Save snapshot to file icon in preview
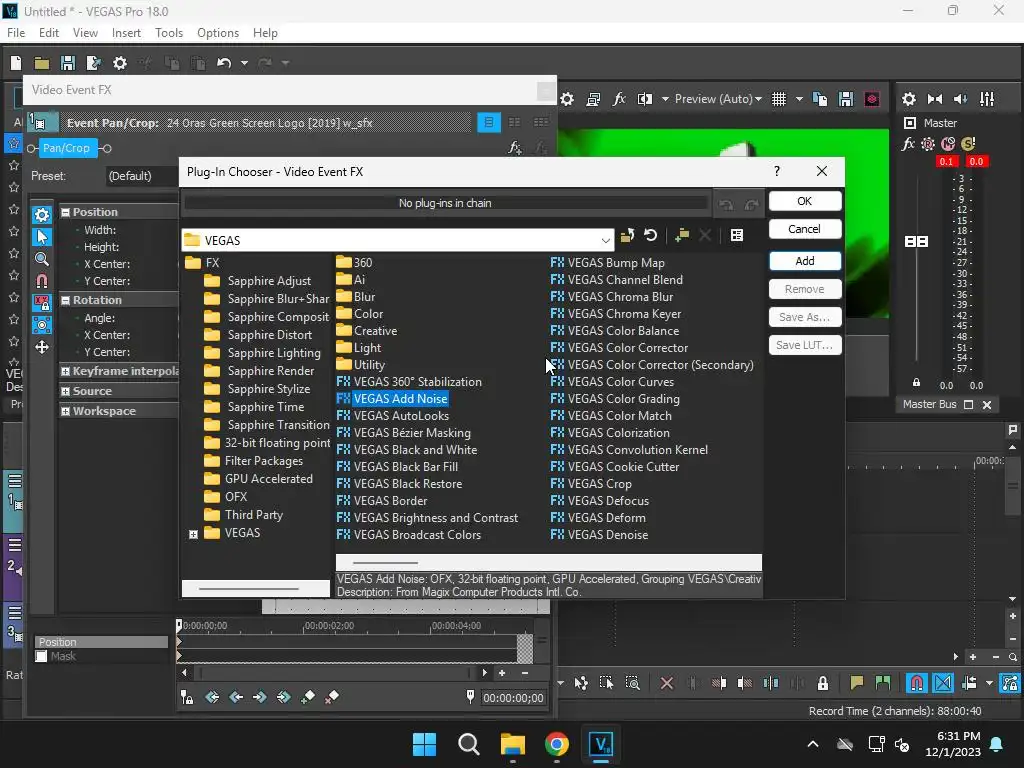 coord(846,99)
